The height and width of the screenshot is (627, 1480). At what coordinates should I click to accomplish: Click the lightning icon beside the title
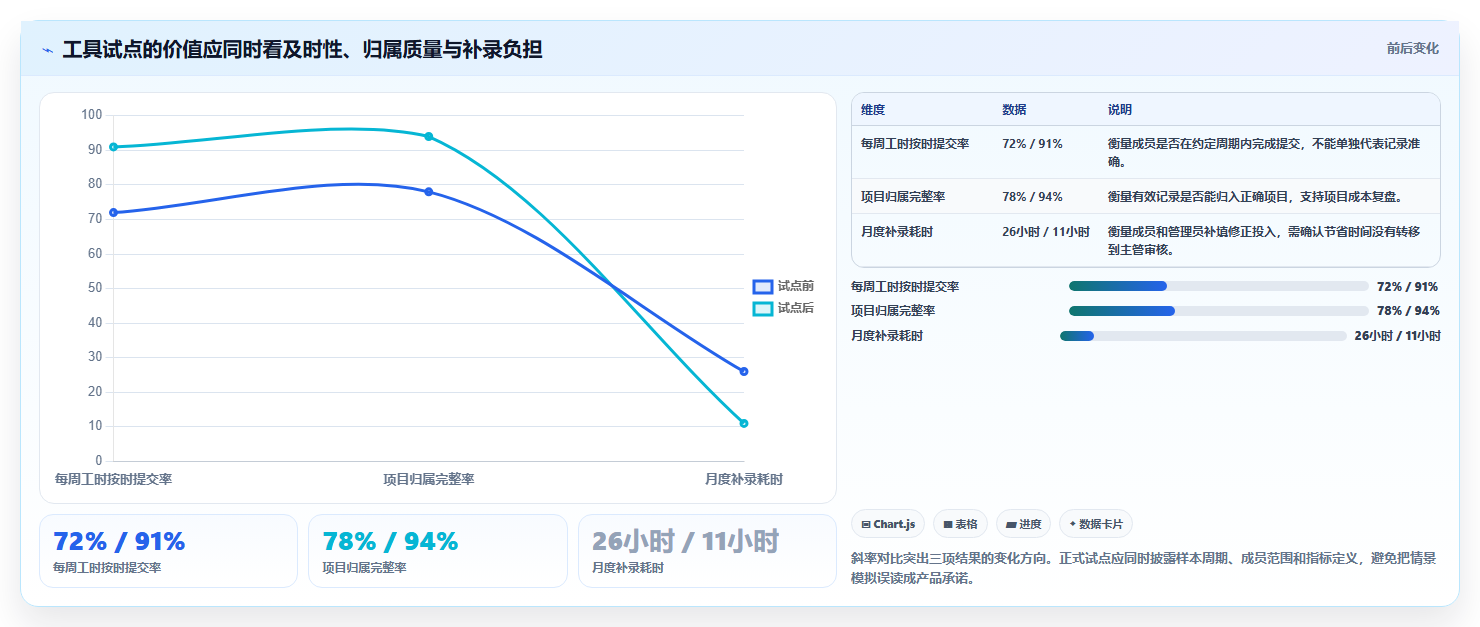[x=47, y=50]
